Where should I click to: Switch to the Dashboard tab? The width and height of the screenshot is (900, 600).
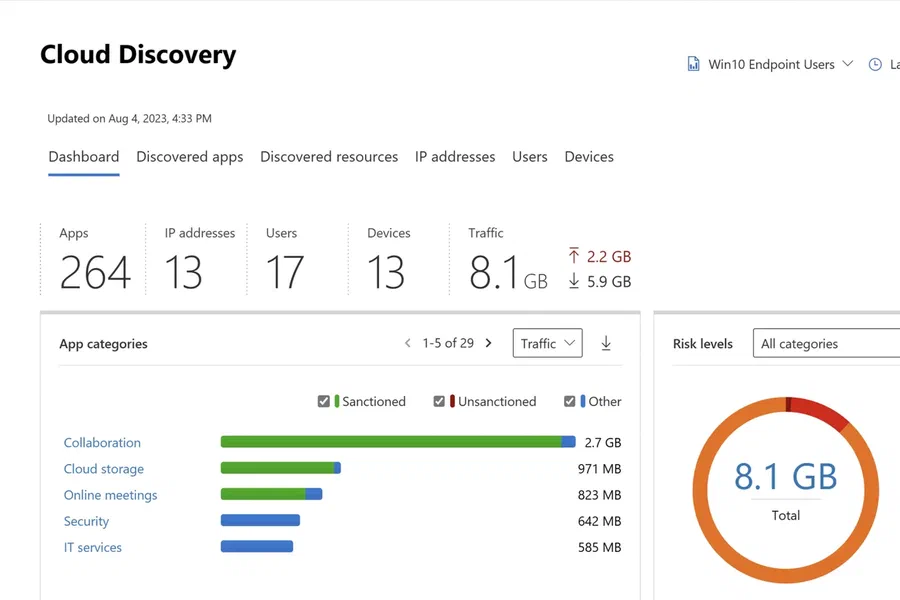pyautogui.click(x=84, y=157)
